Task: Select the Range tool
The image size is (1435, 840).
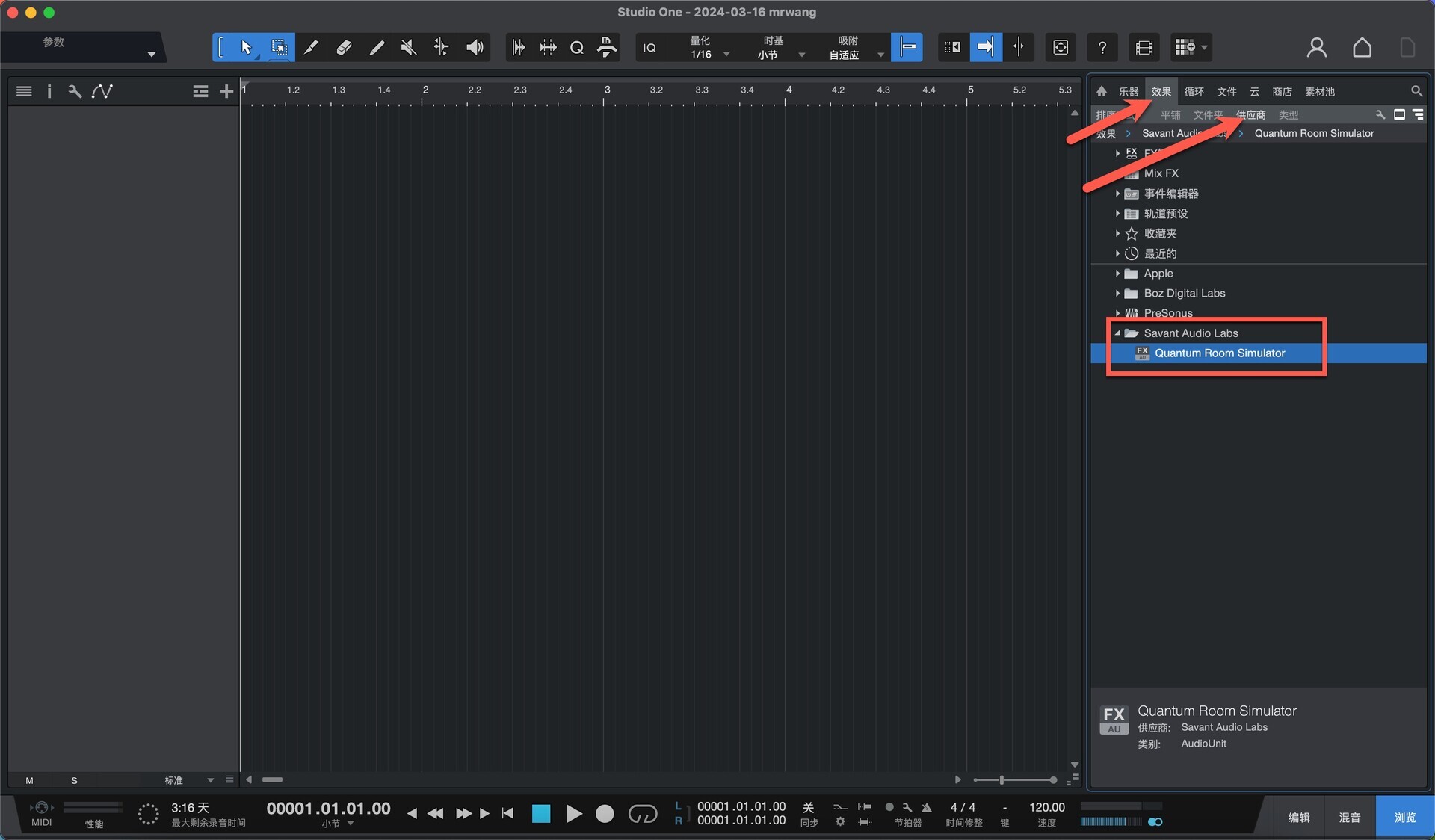Action: point(279,47)
